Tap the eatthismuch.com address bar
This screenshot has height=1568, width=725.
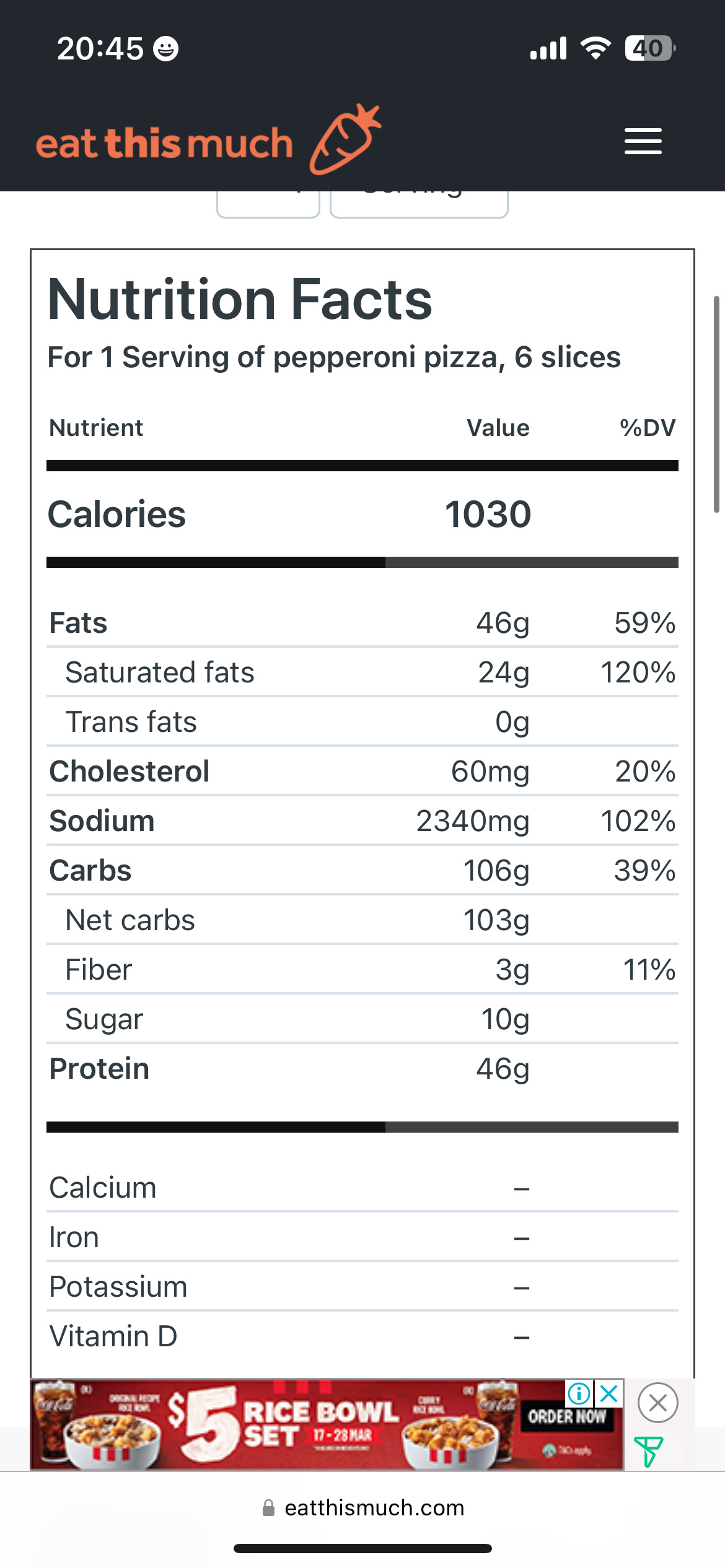pyautogui.click(x=374, y=1508)
